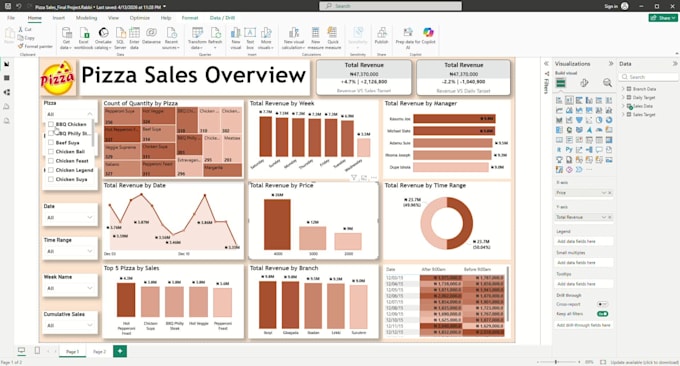Open X-axis Price field dropdown arrow
Image resolution: width=680 pixels, height=366 pixels.
(604, 193)
